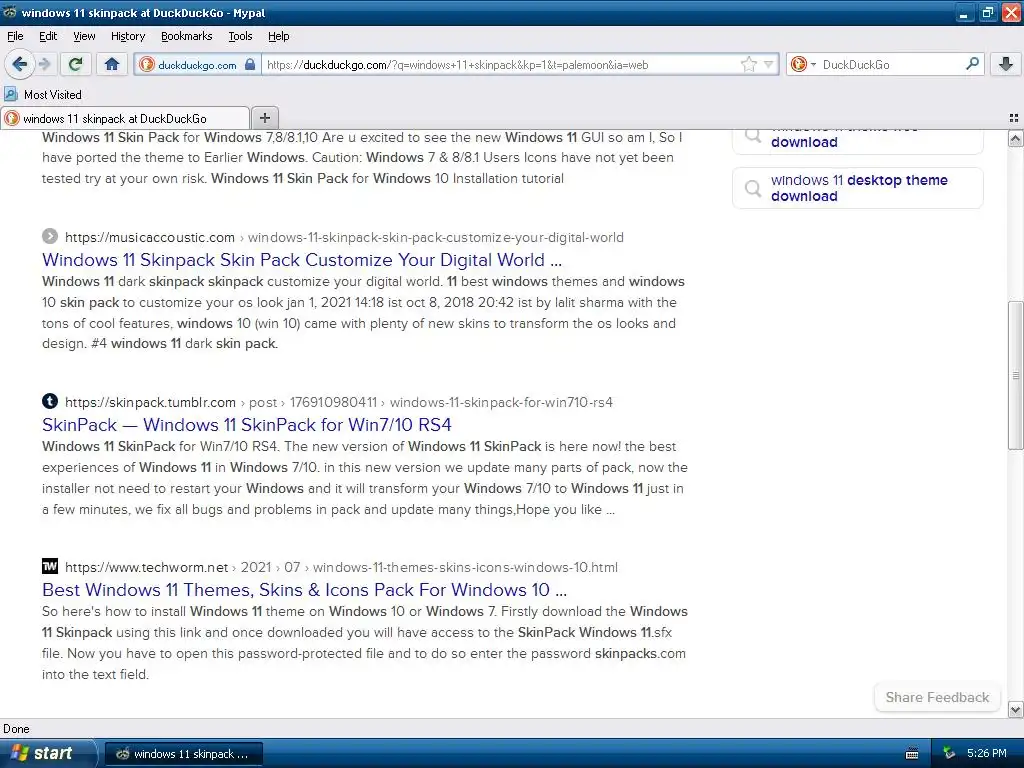
Task: Reload the current page
Action: click(76, 64)
